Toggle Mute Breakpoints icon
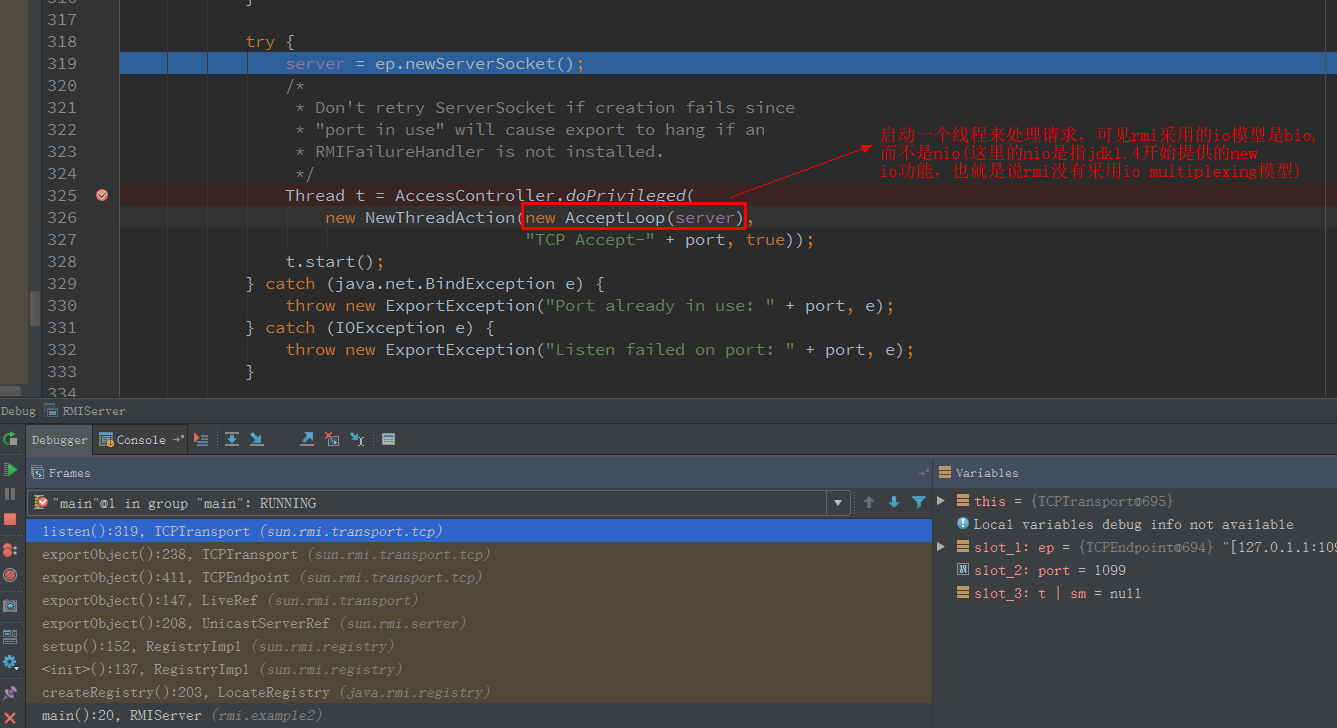1337x728 pixels. coord(10,575)
